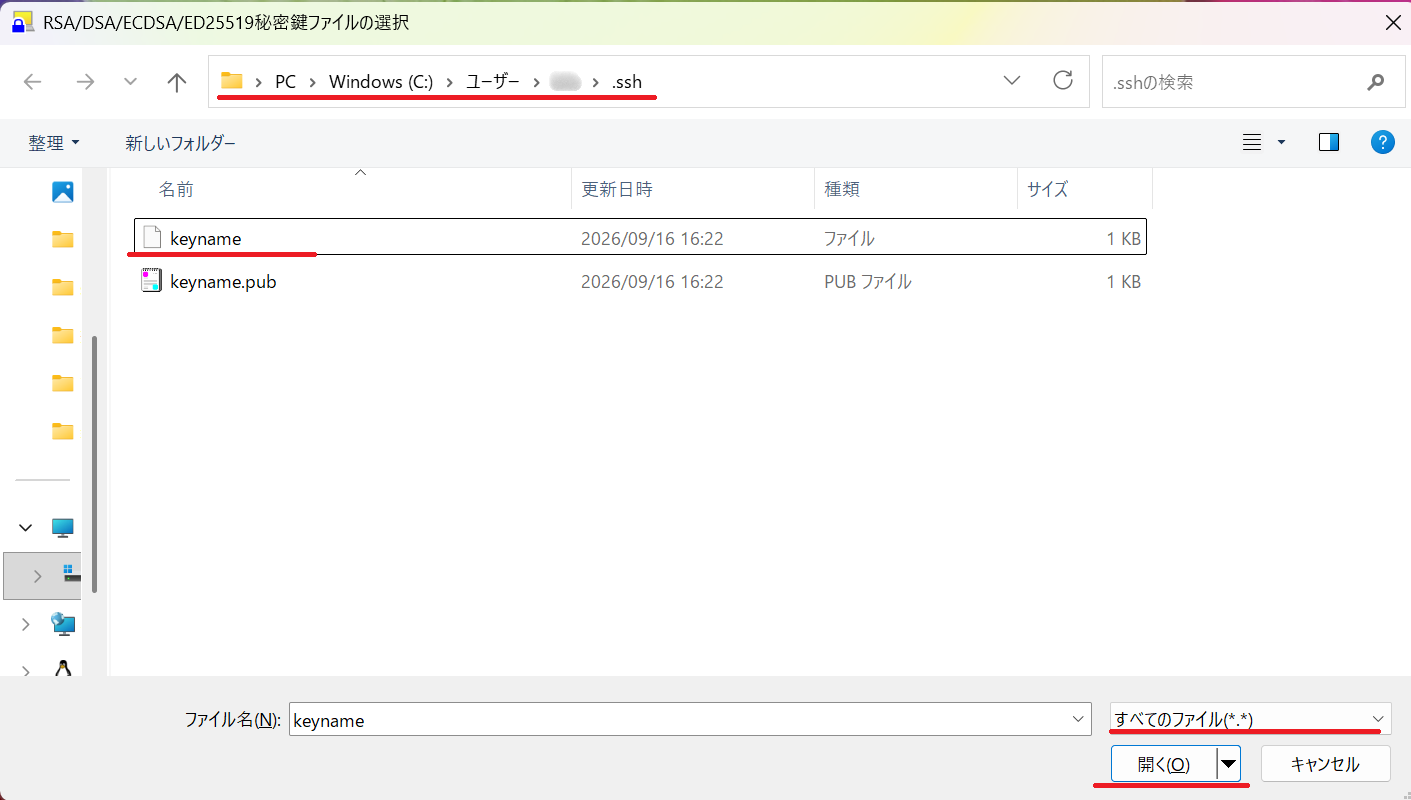The height and width of the screenshot is (800, 1411).
Task: Click ユーザー in the address breadcrumb
Action: click(493, 82)
